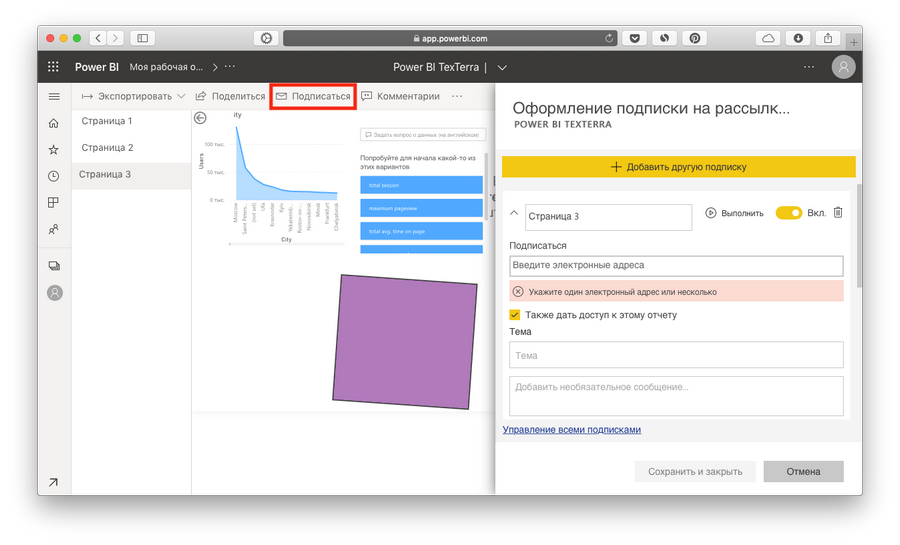The height and width of the screenshot is (545, 900).
Task: Open Комментарии in the toolbar
Action: click(x=401, y=96)
